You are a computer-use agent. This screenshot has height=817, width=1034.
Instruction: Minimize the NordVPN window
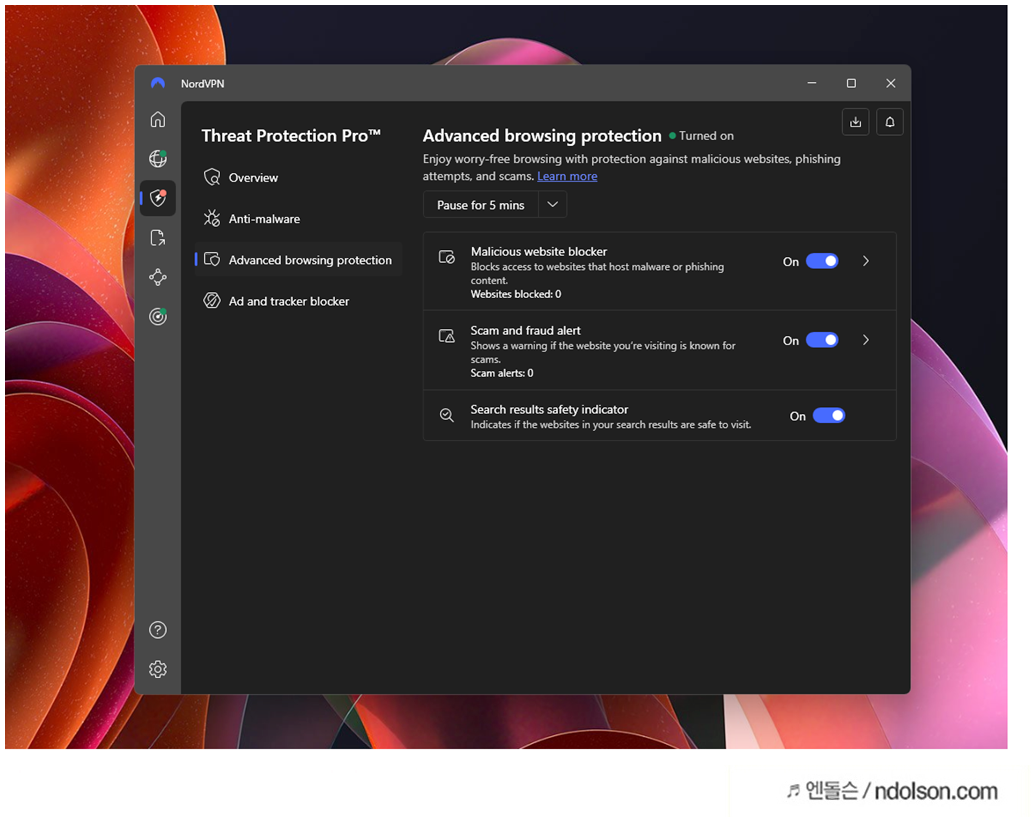pyautogui.click(x=812, y=83)
